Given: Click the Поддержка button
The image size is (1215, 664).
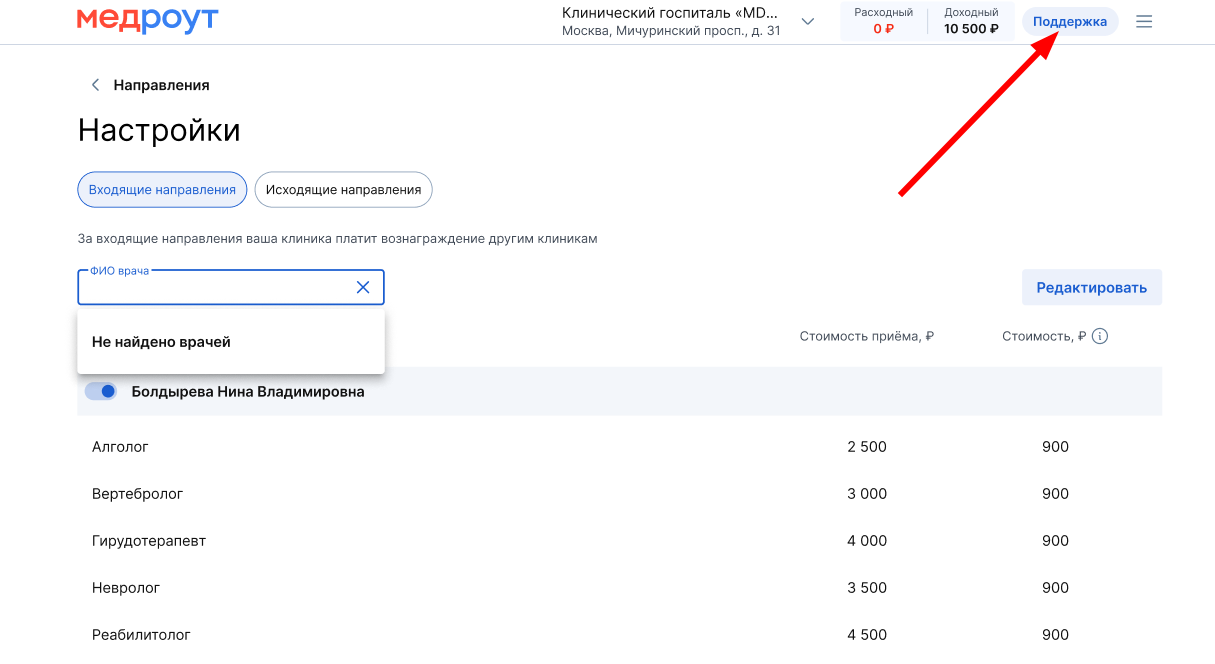Looking at the screenshot, I should 1069,22.
